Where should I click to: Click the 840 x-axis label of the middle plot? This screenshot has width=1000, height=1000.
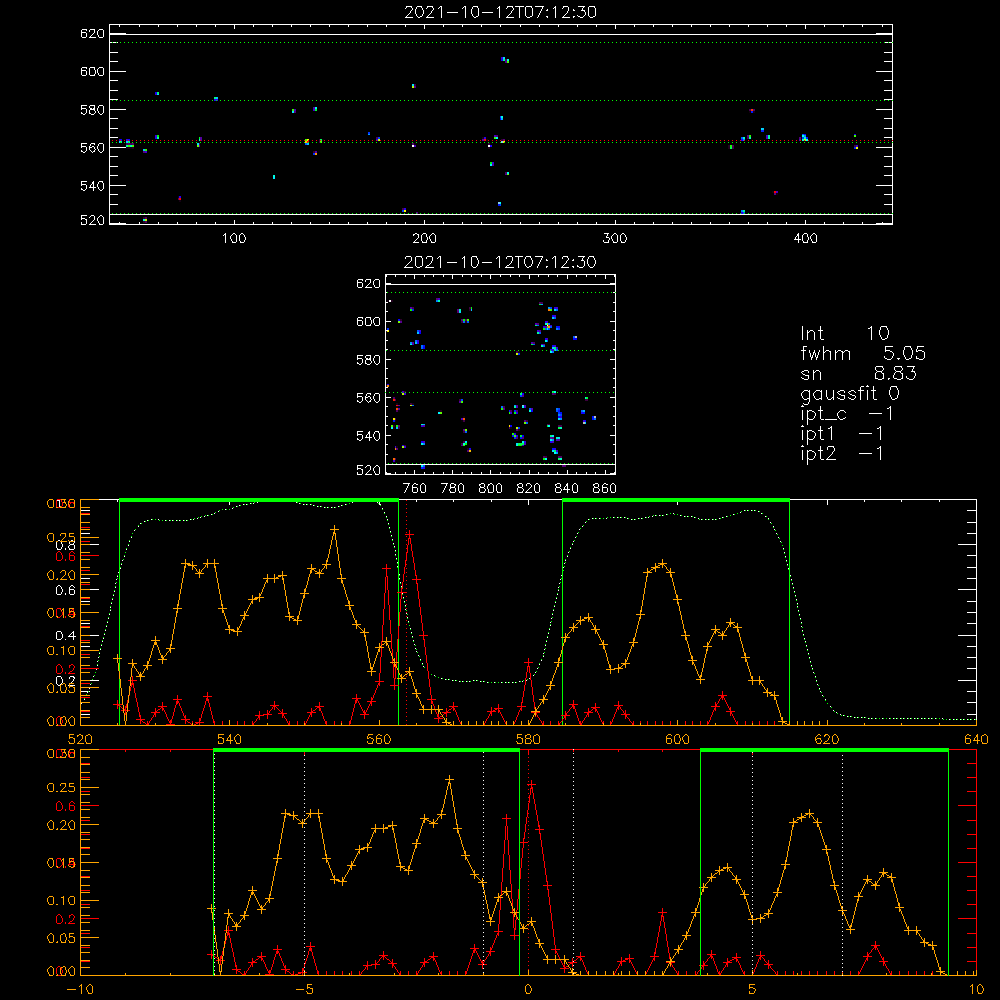[566, 489]
